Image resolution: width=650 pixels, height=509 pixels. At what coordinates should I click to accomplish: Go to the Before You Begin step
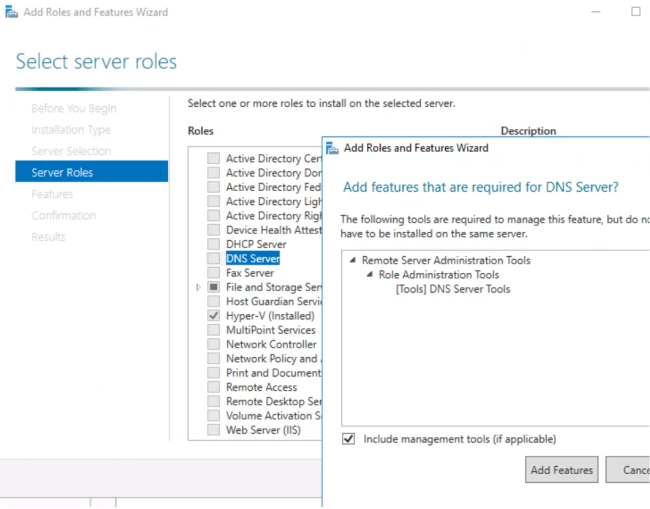pos(74,108)
